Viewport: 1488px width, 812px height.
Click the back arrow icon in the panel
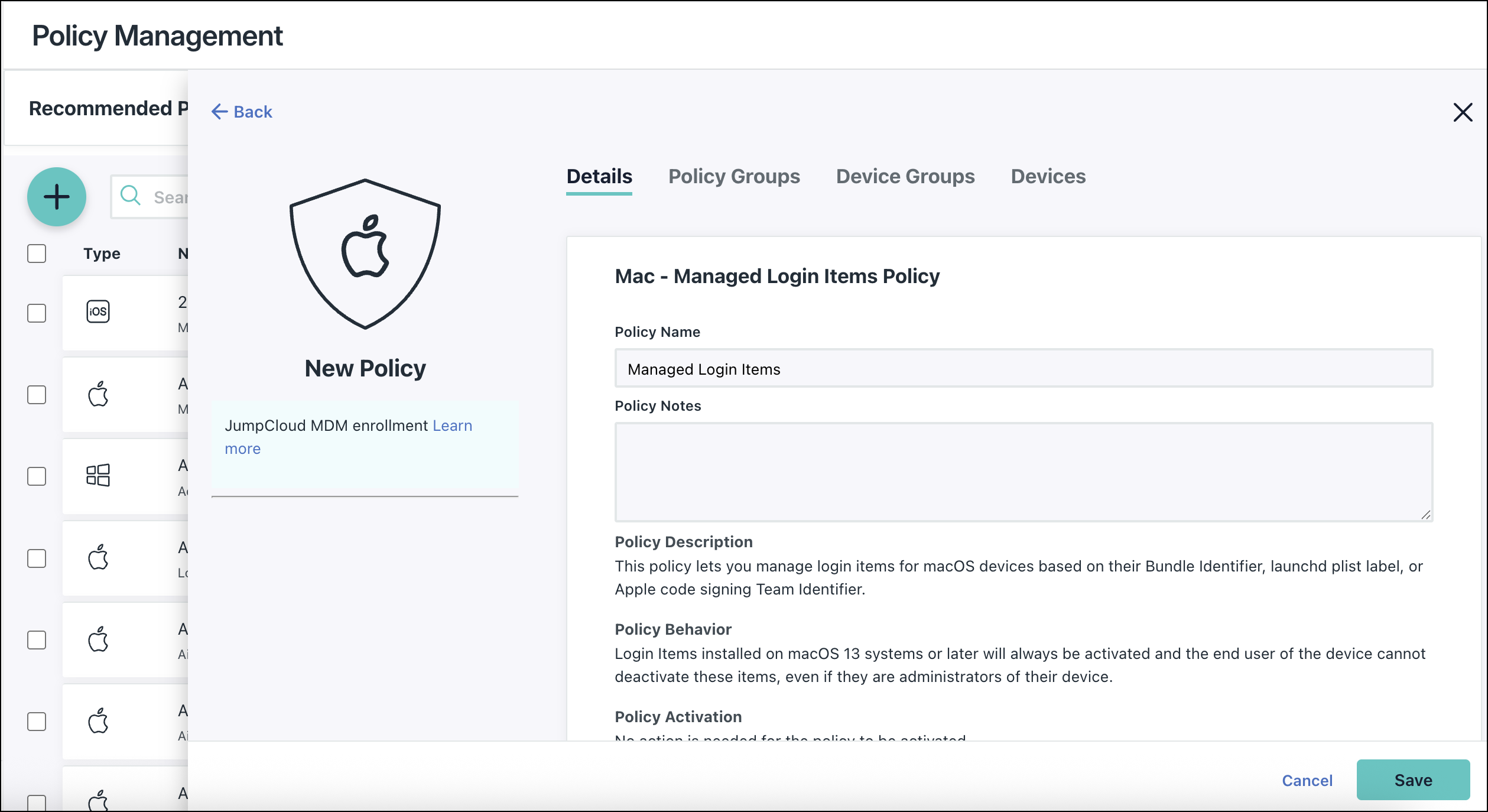point(220,111)
